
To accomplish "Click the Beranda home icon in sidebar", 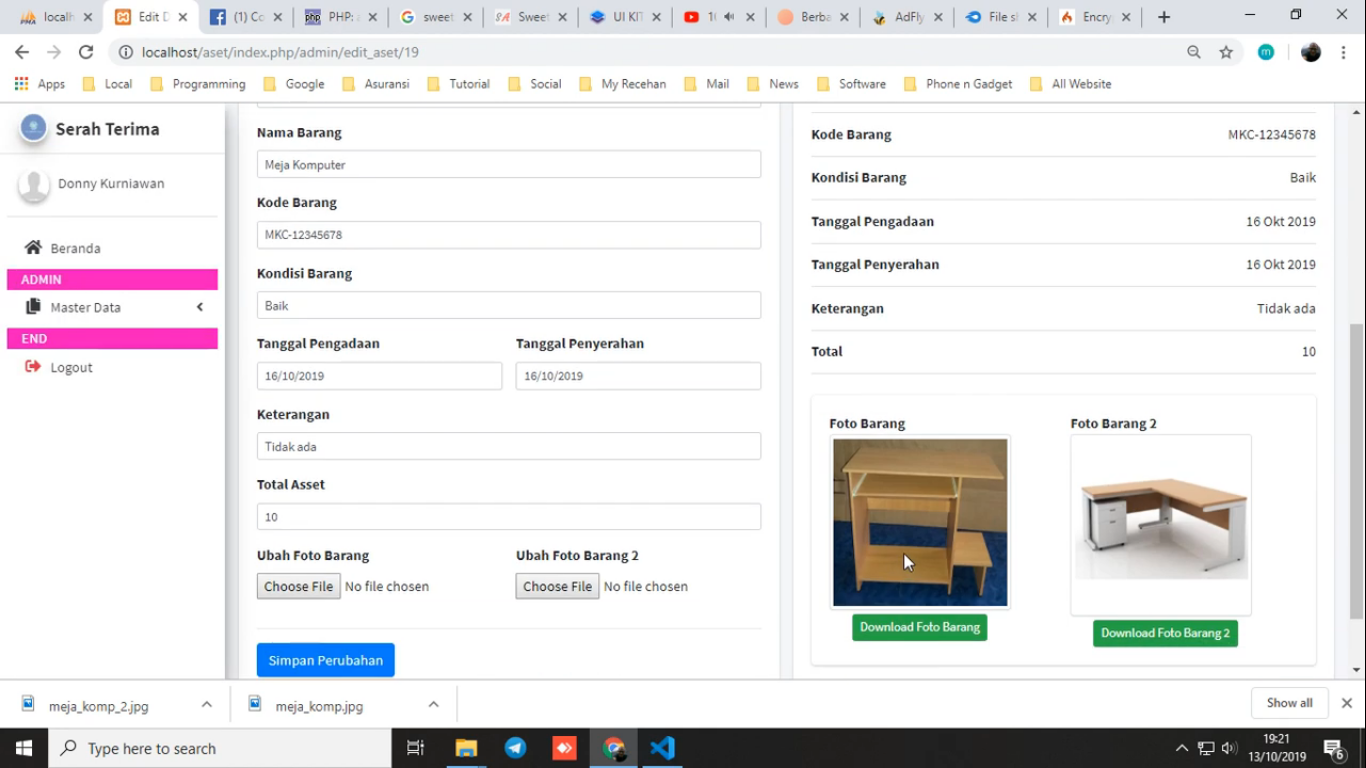I will point(34,248).
